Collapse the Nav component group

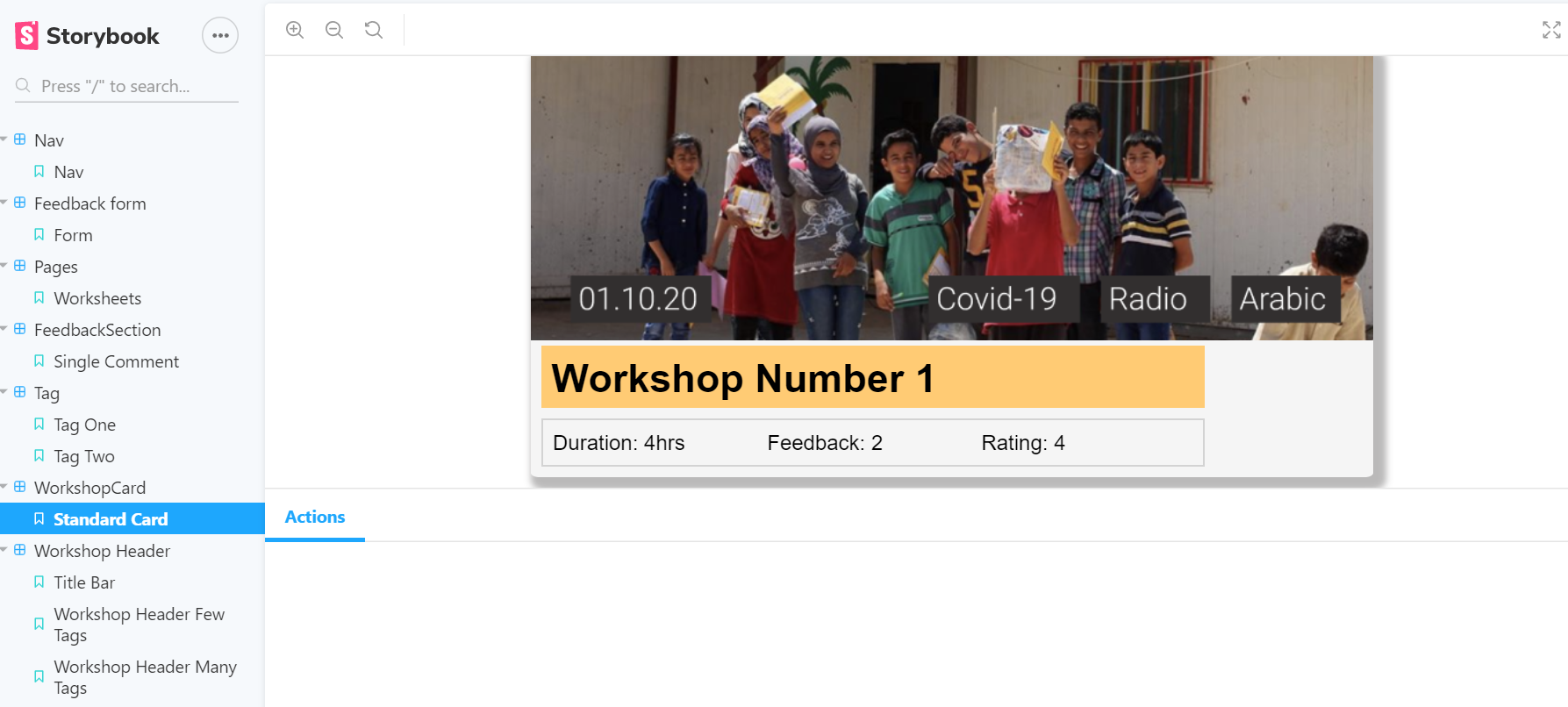[4, 139]
